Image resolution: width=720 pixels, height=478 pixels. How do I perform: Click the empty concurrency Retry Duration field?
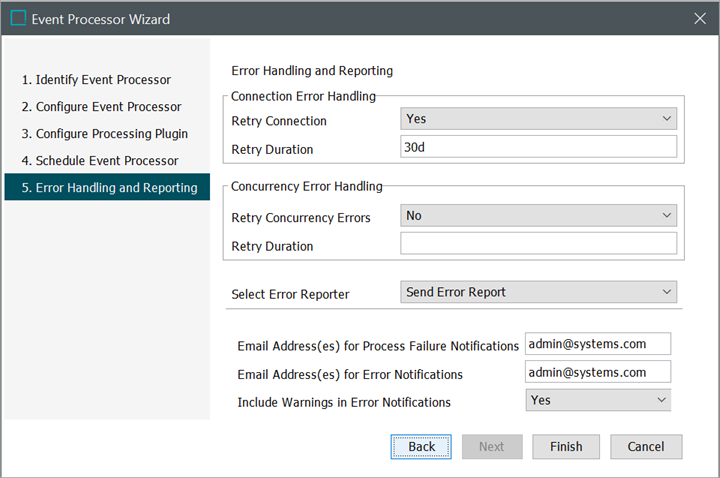pos(537,243)
